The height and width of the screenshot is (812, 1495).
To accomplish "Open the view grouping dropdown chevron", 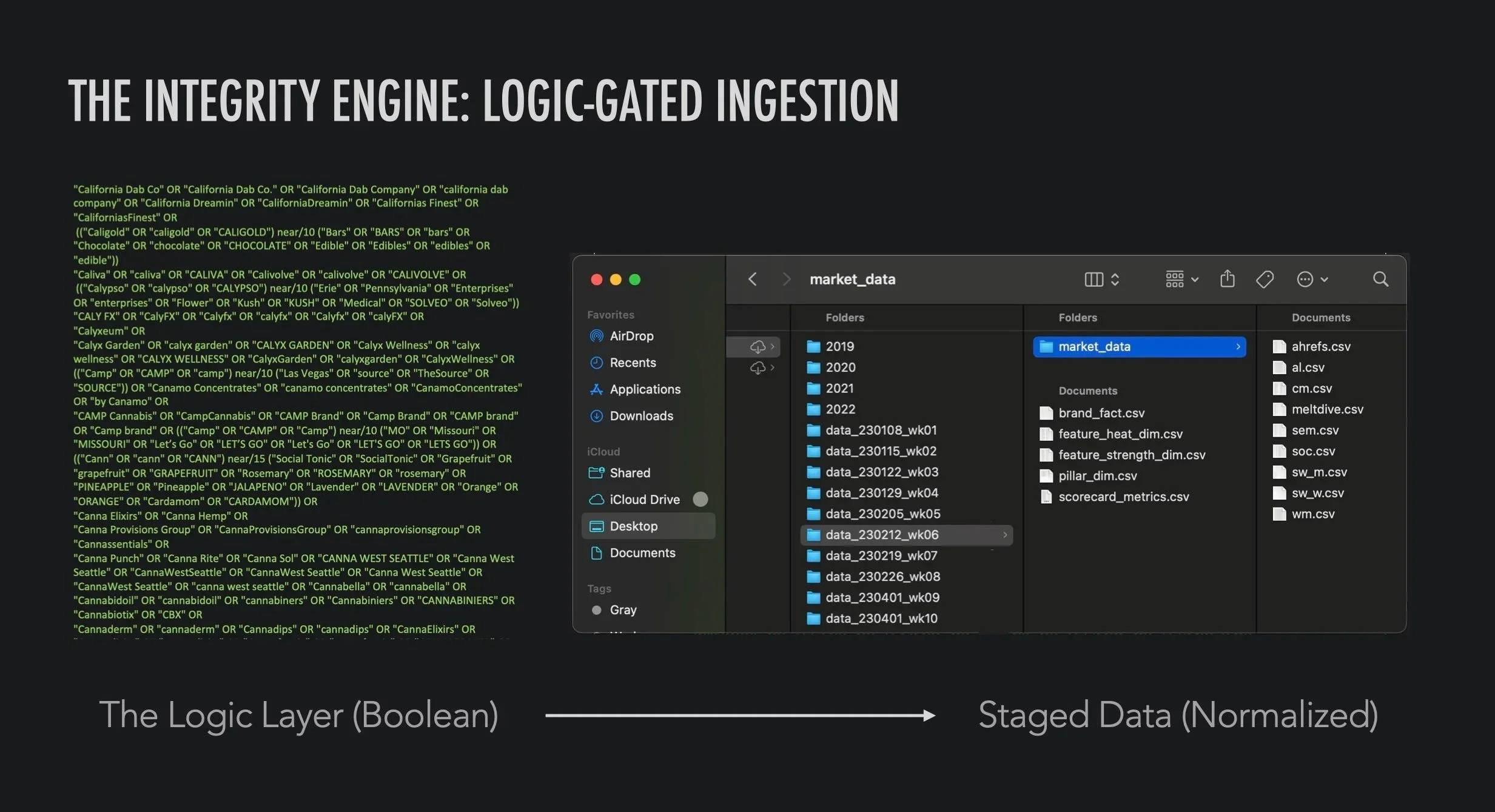I will click(1195, 280).
